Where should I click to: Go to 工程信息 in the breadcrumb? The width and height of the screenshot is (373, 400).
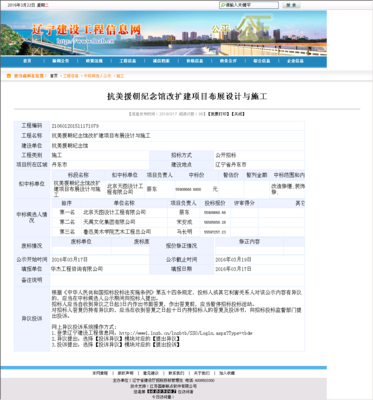pyautogui.click(x=71, y=76)
